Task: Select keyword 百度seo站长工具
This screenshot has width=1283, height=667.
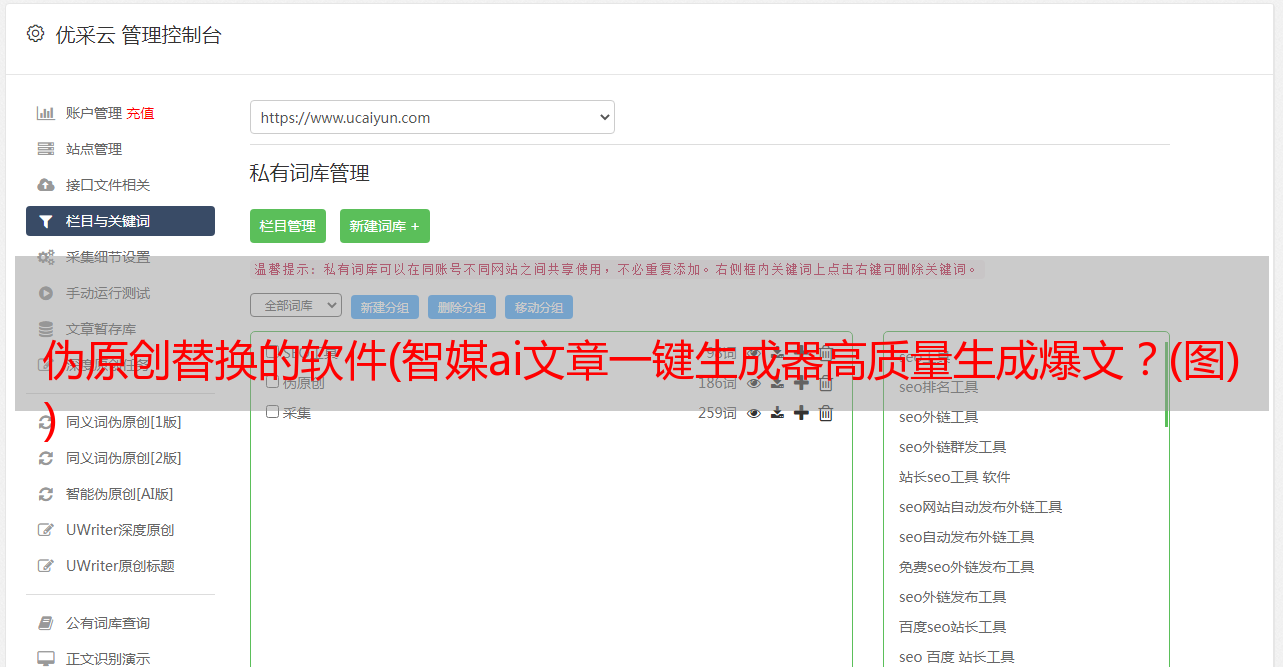Action: (x=953, y=627)
